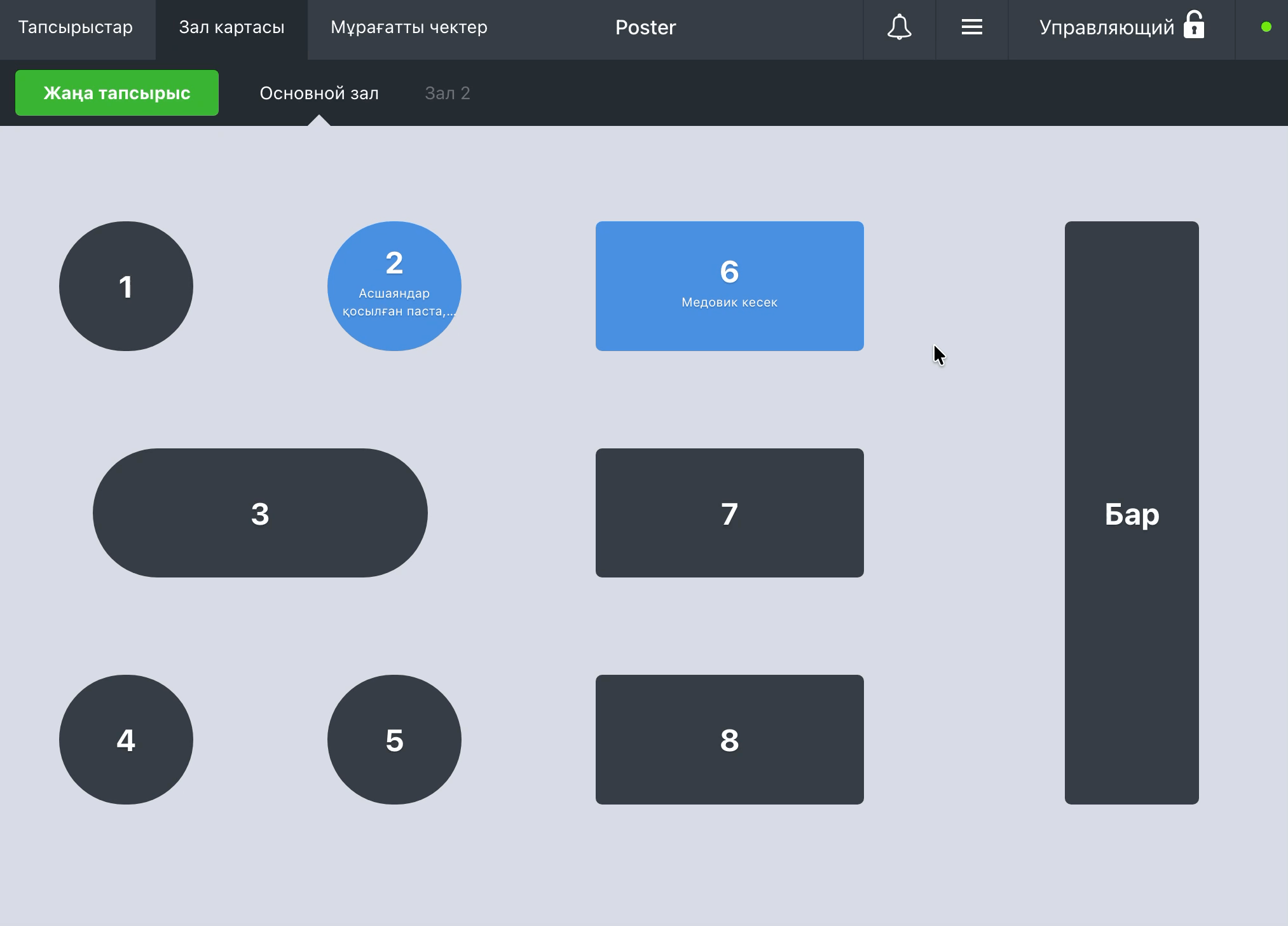Select the Бар counter
The width and height of the screenshot is (1288, 926).
coord(1132,513)
